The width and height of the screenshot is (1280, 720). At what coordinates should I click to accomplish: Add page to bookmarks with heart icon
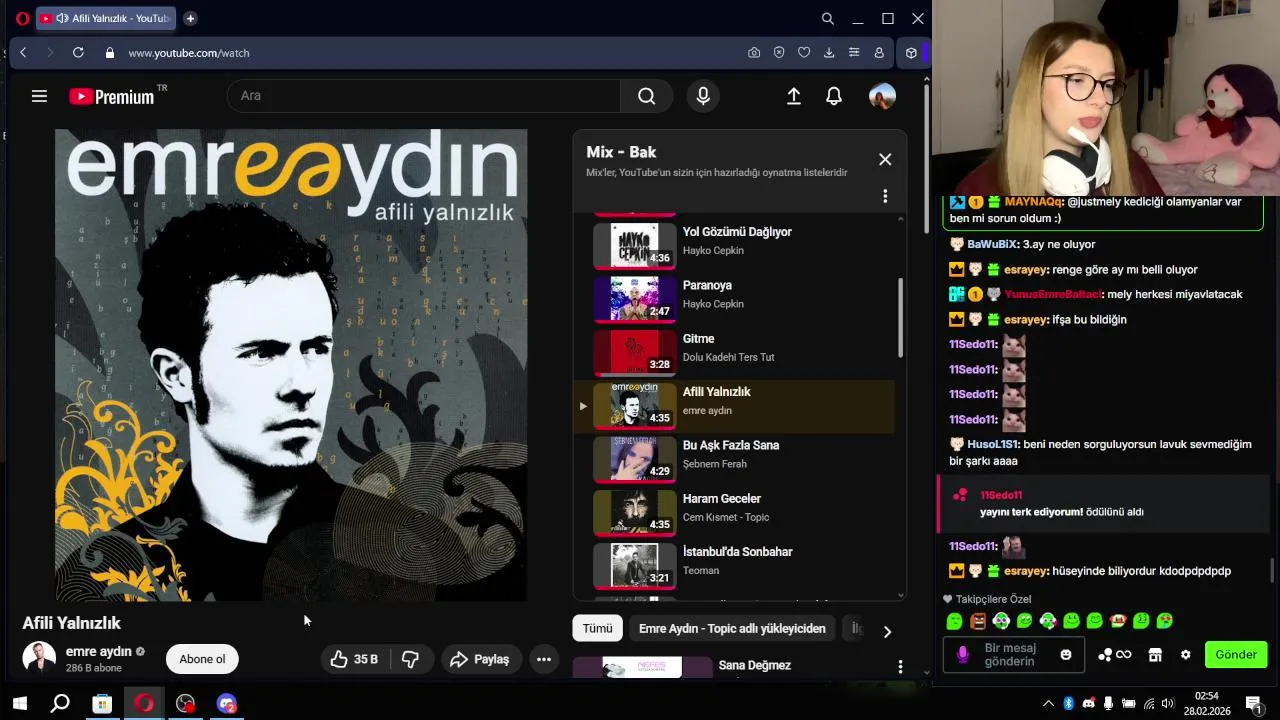click(x=804, y=53)
